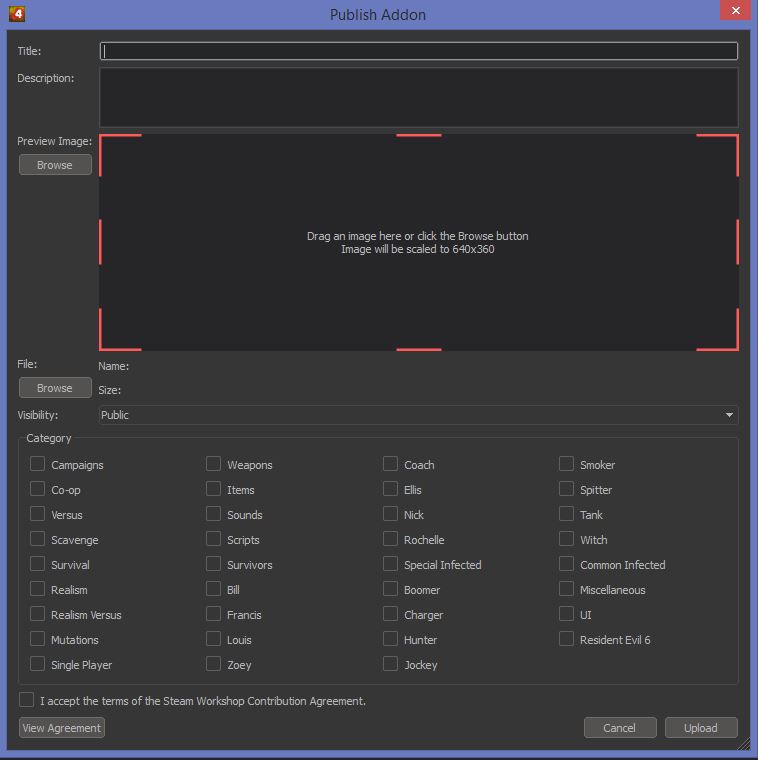Check the Campaigns category
The height and width of the screenshot is (760, 758).
pyautogui.click(x=37, y=464)
